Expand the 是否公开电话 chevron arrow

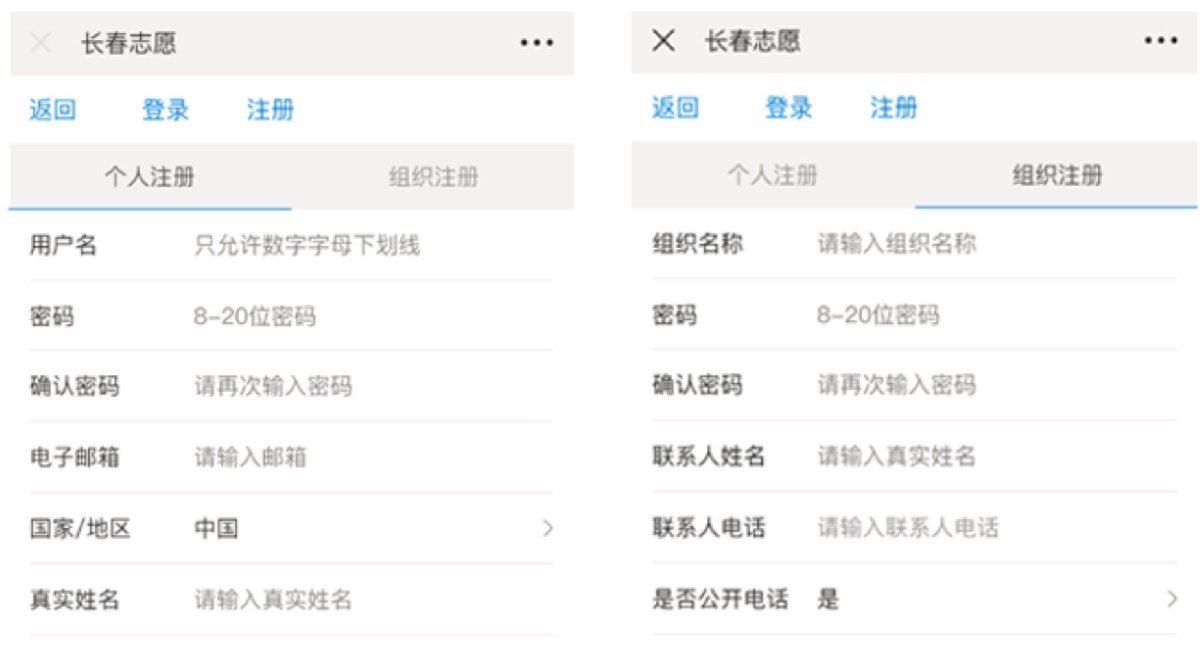(x=1171, y=599)
